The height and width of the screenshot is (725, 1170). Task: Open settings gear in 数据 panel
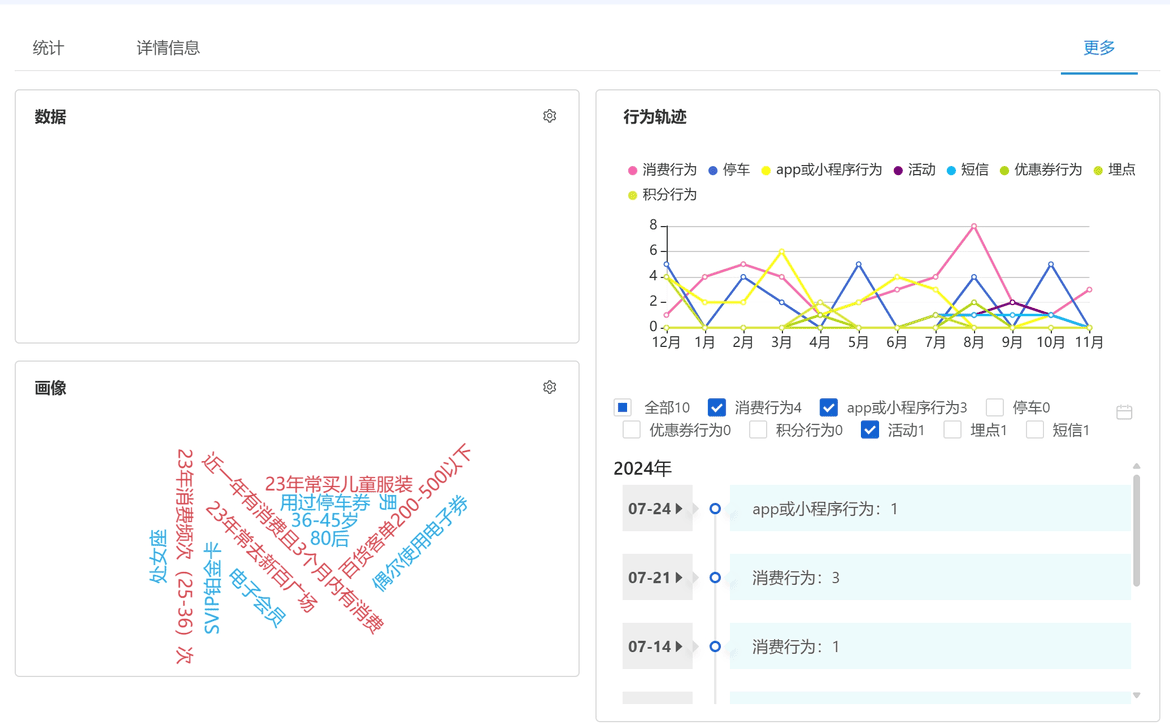(549, 116)
